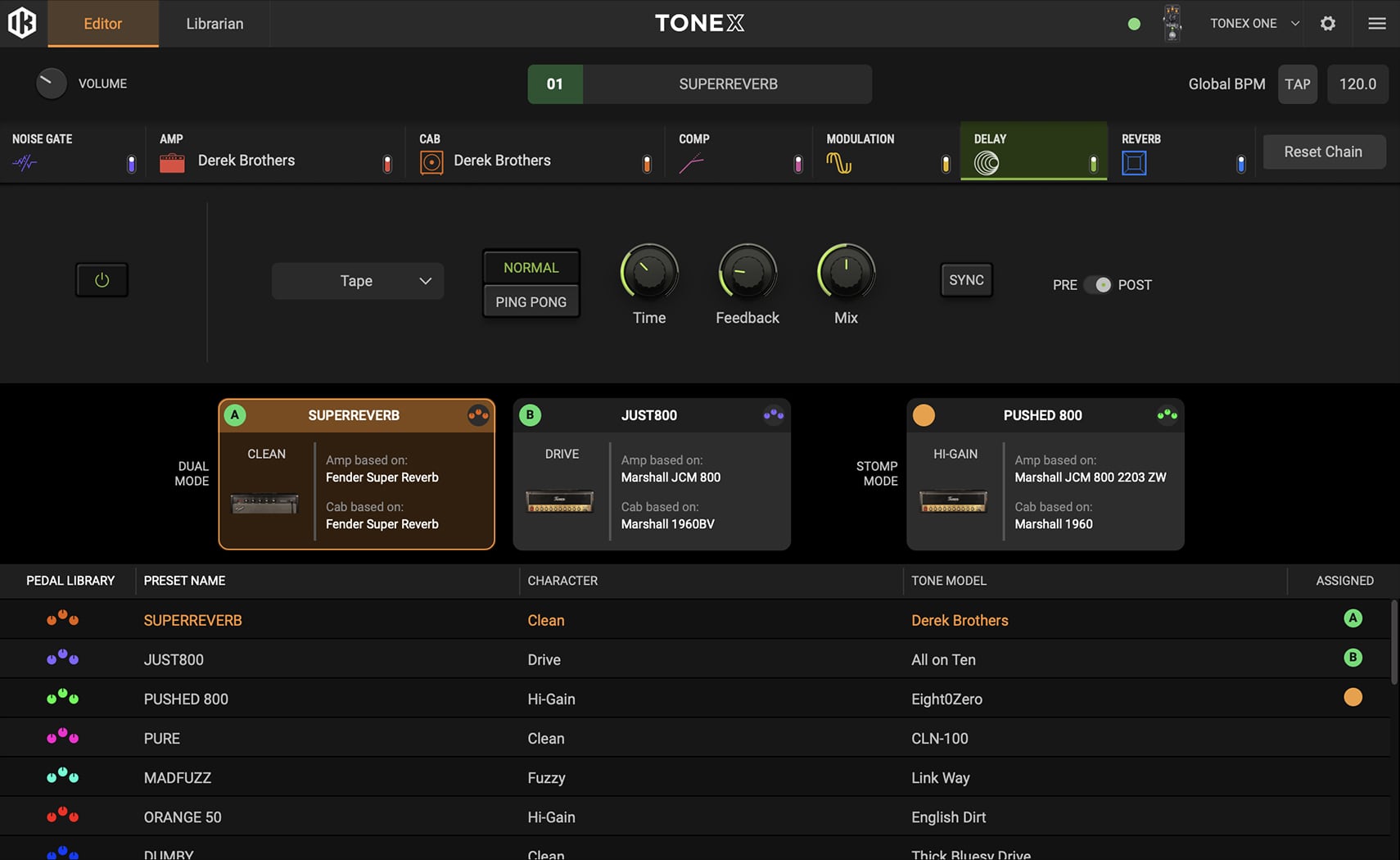The height and width of the screenshot is (860, 1400).
Task: Open settings with the gear icon
Action: [x=1328, y=24]
